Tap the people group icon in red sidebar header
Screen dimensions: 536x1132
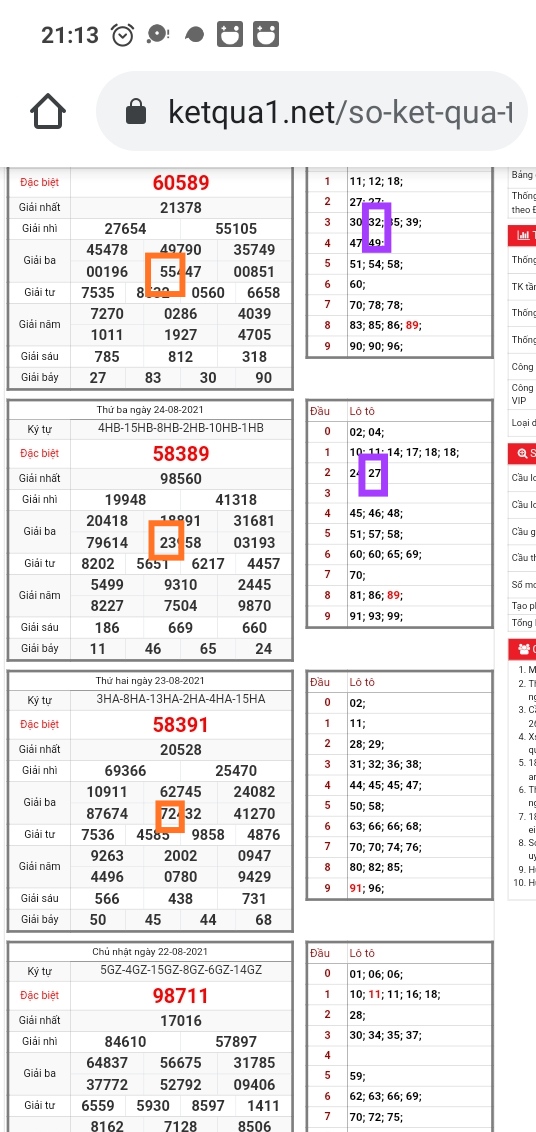click(x=522, y=650)
